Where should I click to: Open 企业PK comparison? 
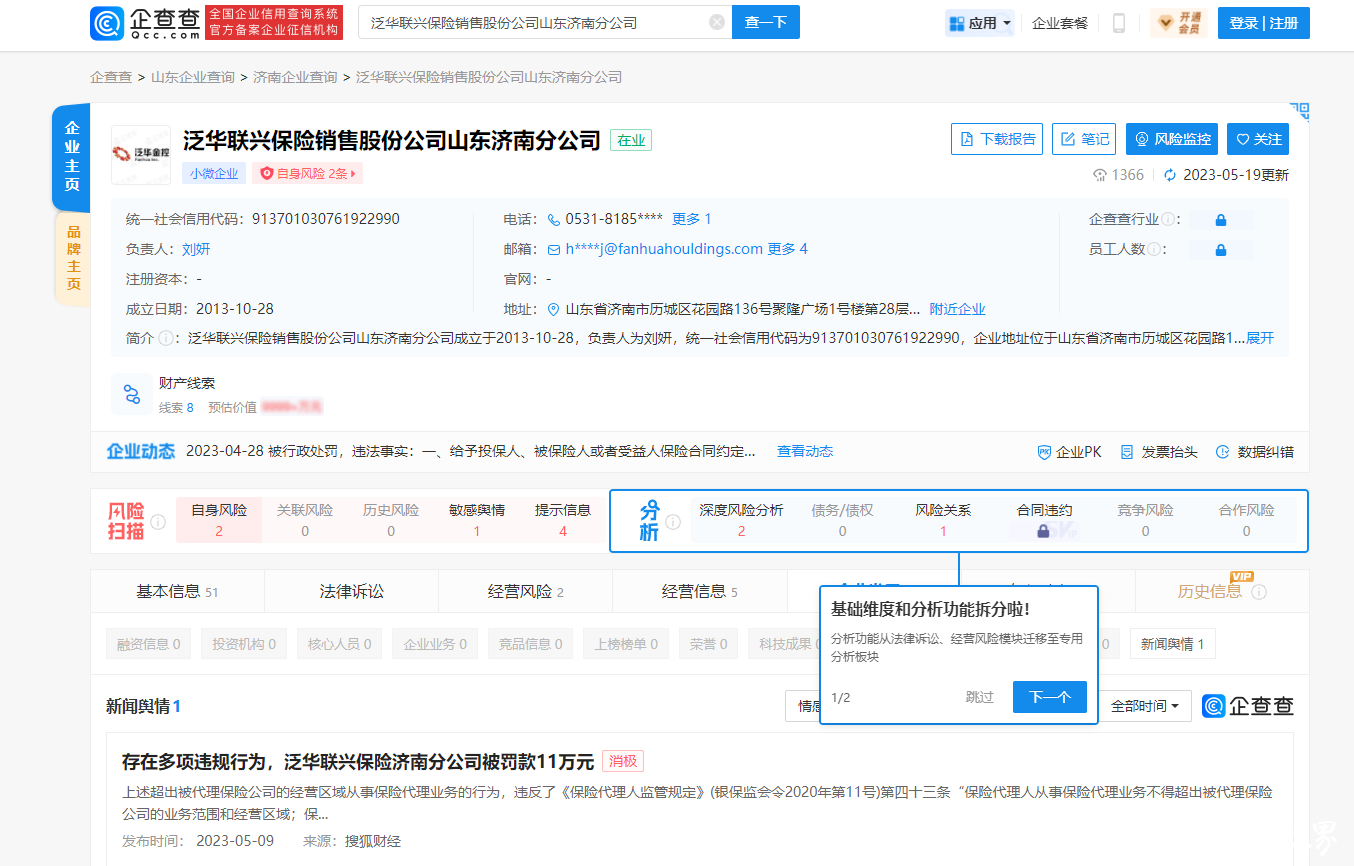point(1069,452)
